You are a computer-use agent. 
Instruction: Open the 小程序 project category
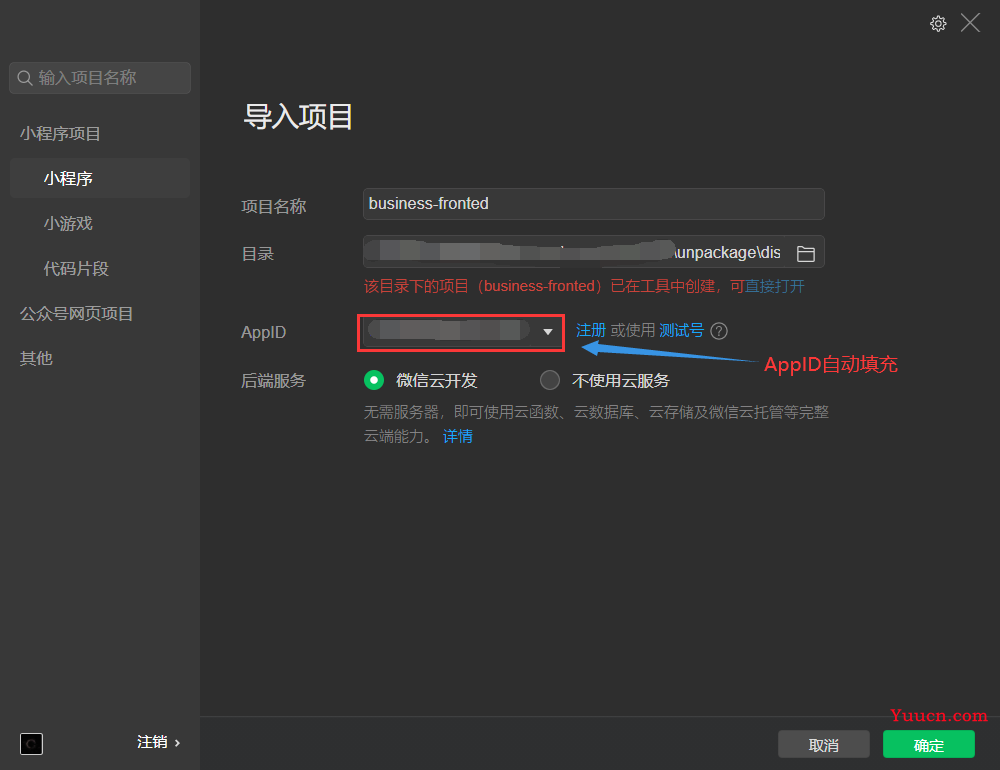pyautogui.click(x=100, y=178)
